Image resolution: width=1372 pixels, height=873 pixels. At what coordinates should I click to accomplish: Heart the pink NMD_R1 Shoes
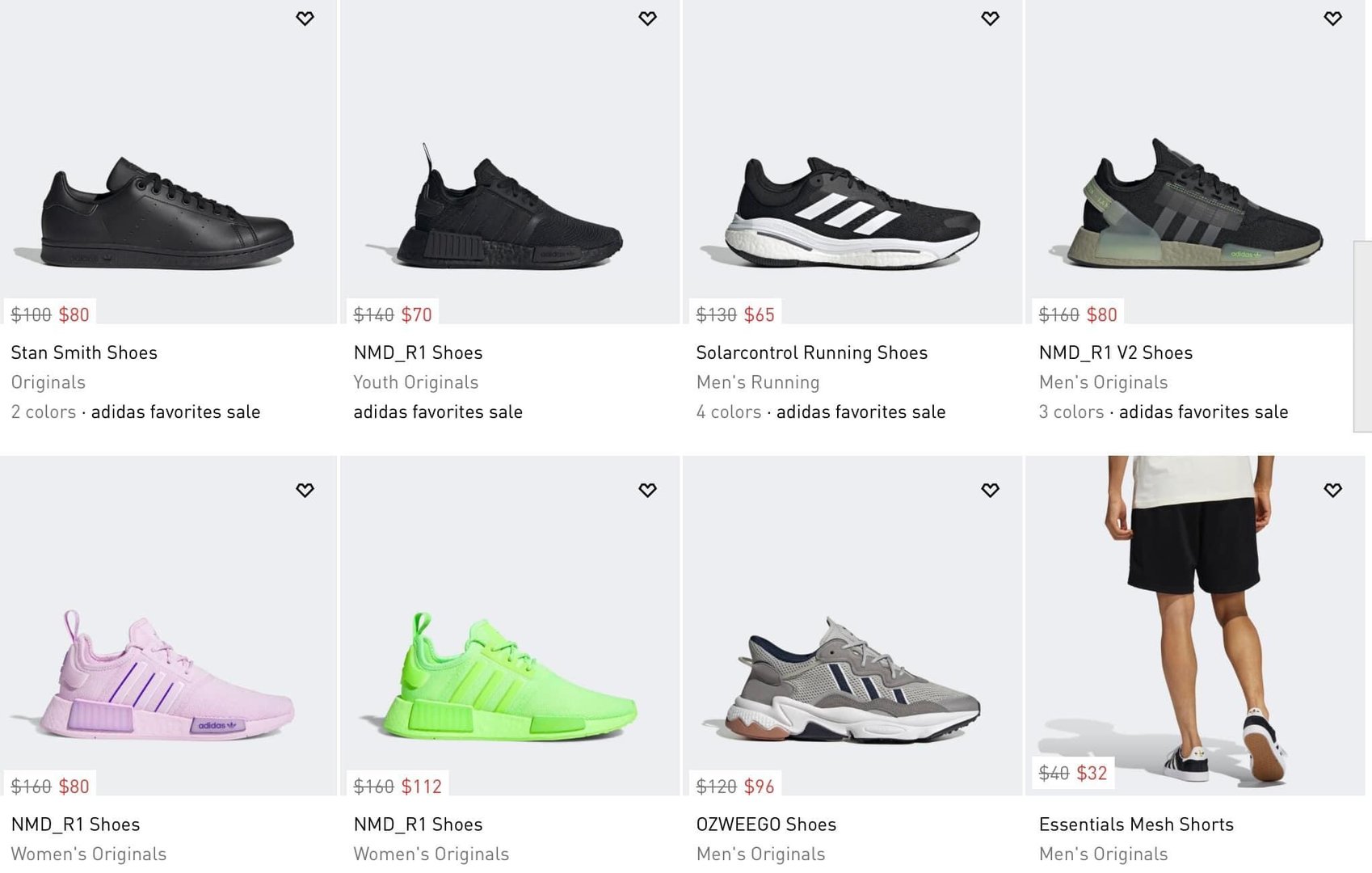click(x=305, y=490)
